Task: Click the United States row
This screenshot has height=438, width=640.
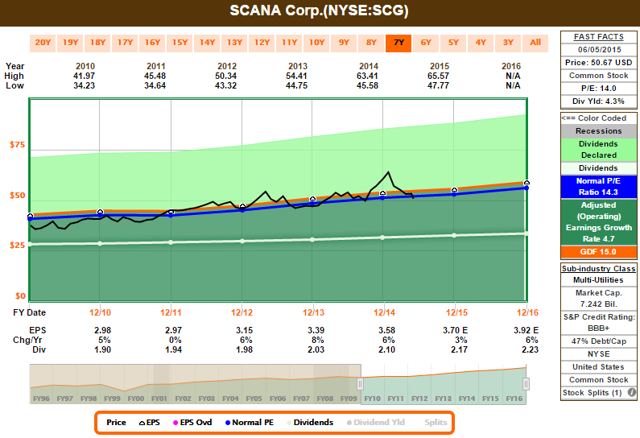Action: (598, 367)
